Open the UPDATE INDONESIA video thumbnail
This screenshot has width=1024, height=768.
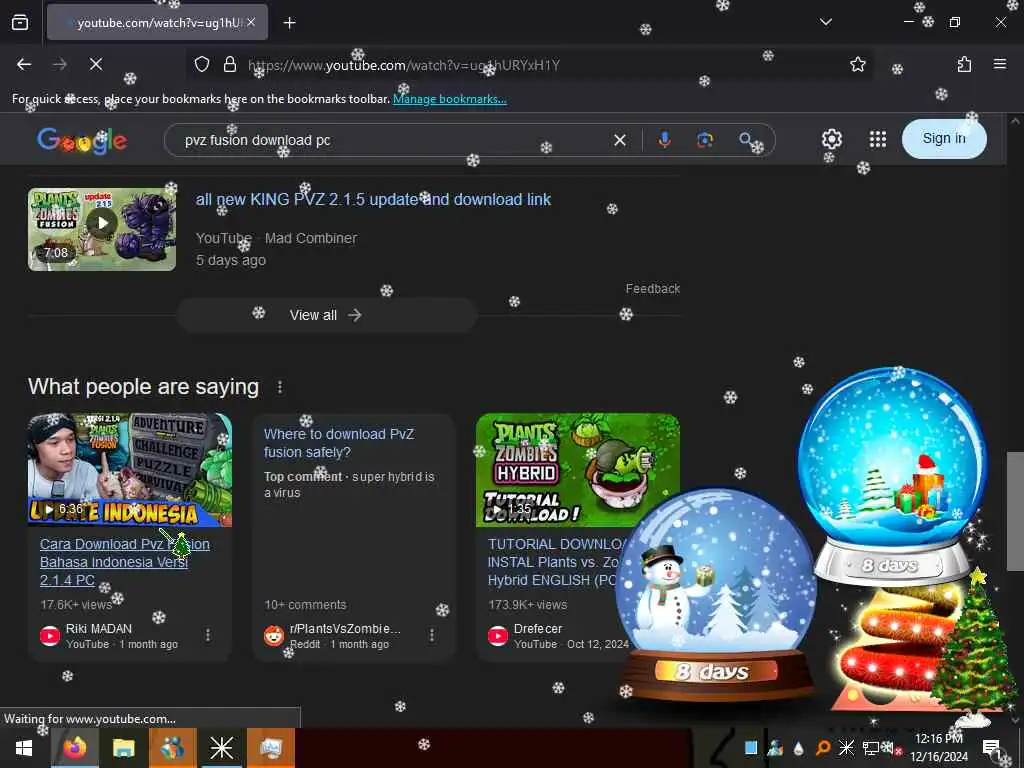(129, 470)
